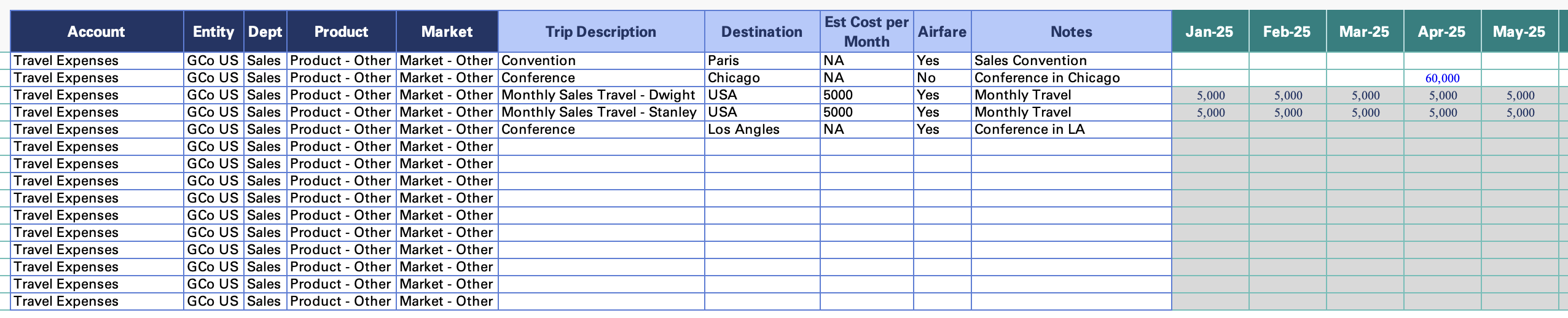Click the Chicago destination cell
Viewport: 1568px width, 318px height.
coord(762,78)
